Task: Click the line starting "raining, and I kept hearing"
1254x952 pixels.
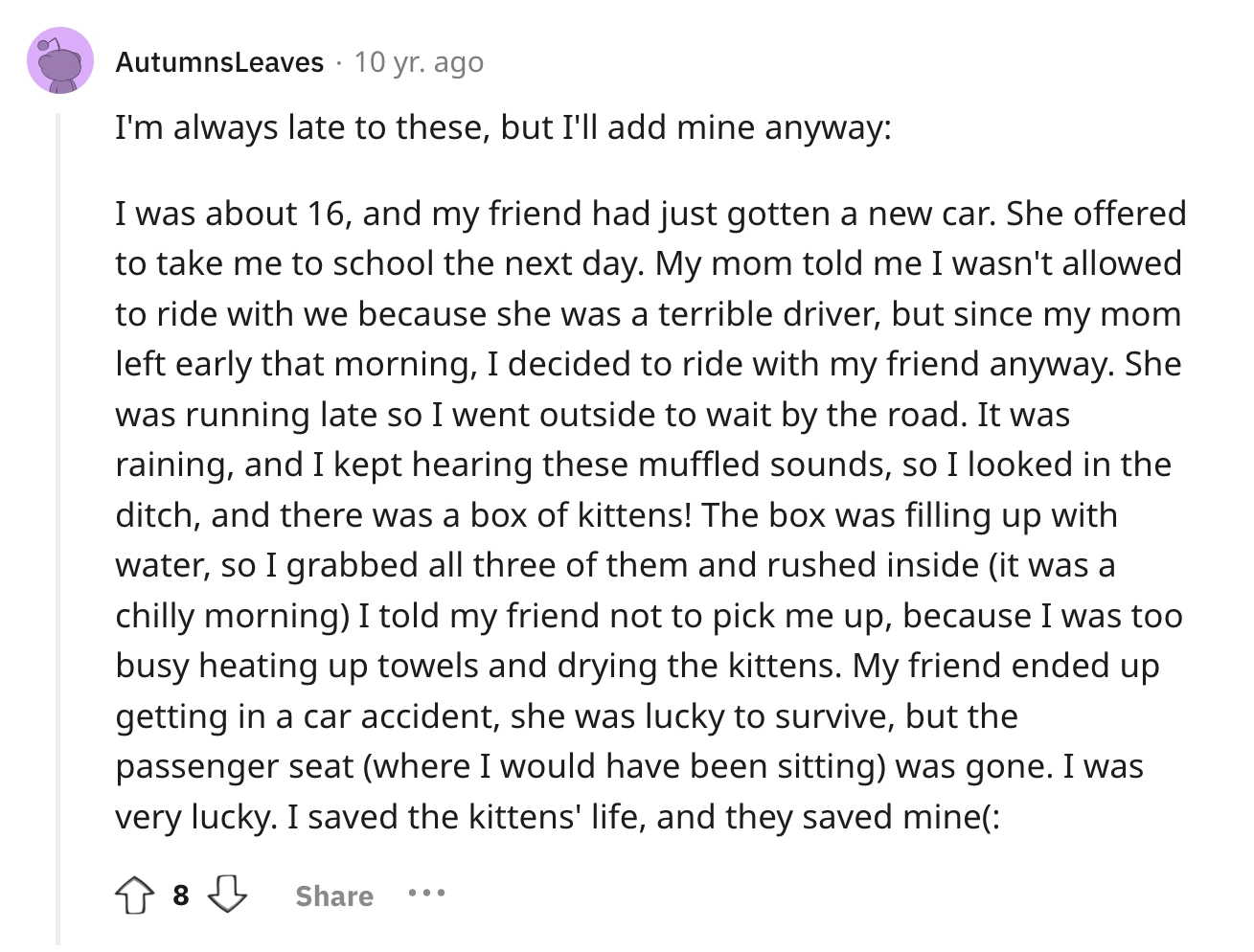Action: [643, 465]
